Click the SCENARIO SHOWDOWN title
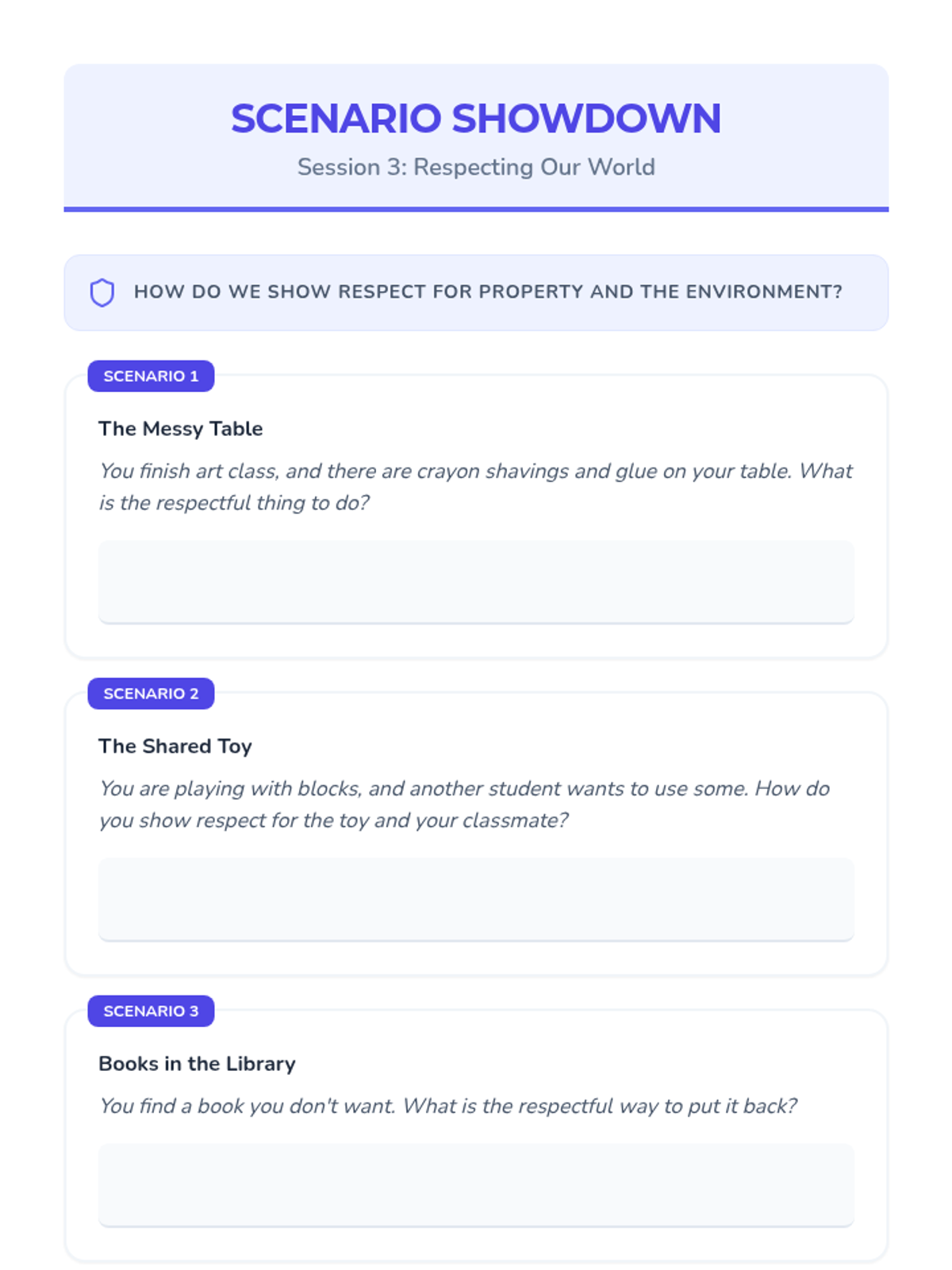 point(476,119)
